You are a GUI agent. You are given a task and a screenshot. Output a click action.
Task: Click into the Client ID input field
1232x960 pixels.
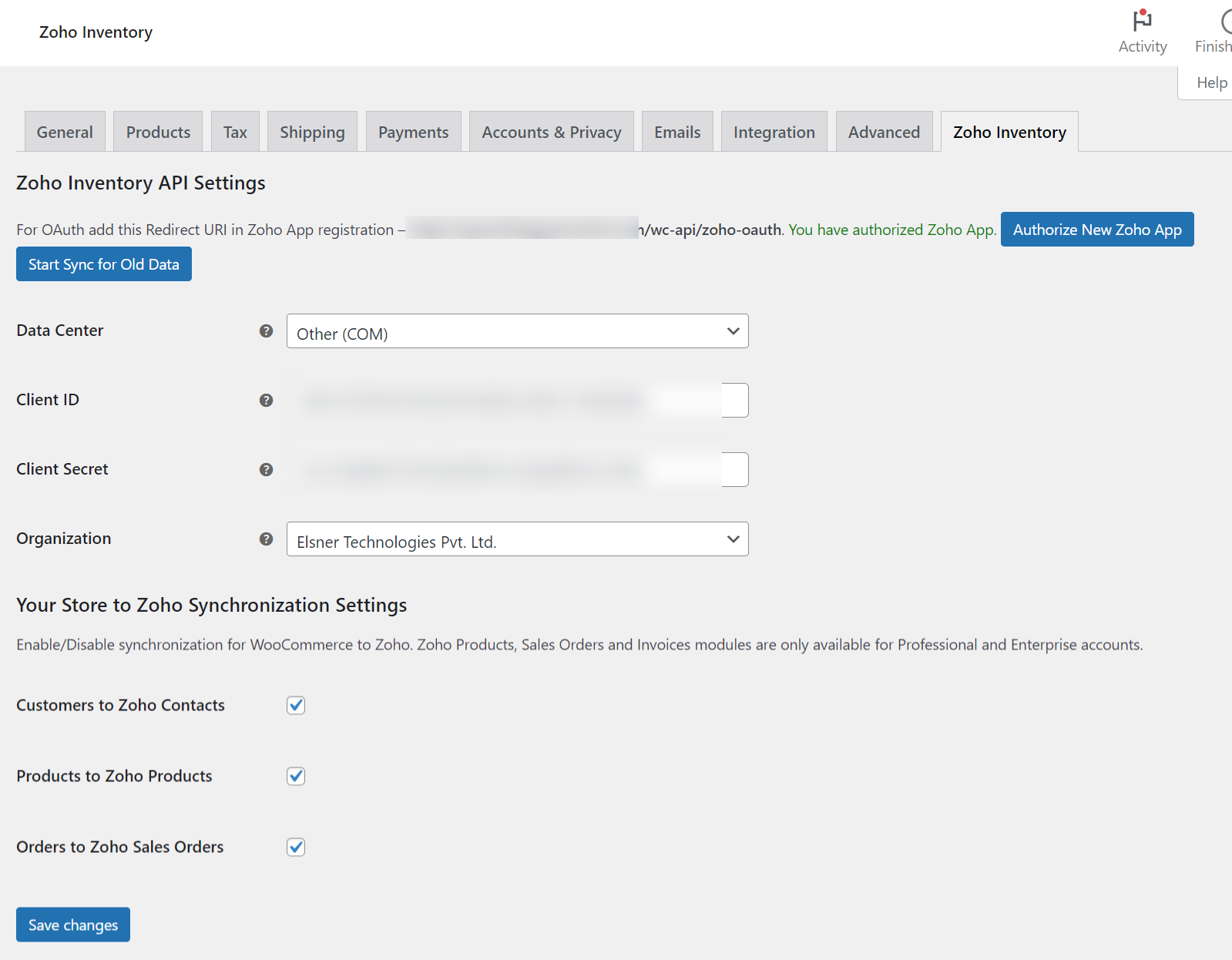517,401
